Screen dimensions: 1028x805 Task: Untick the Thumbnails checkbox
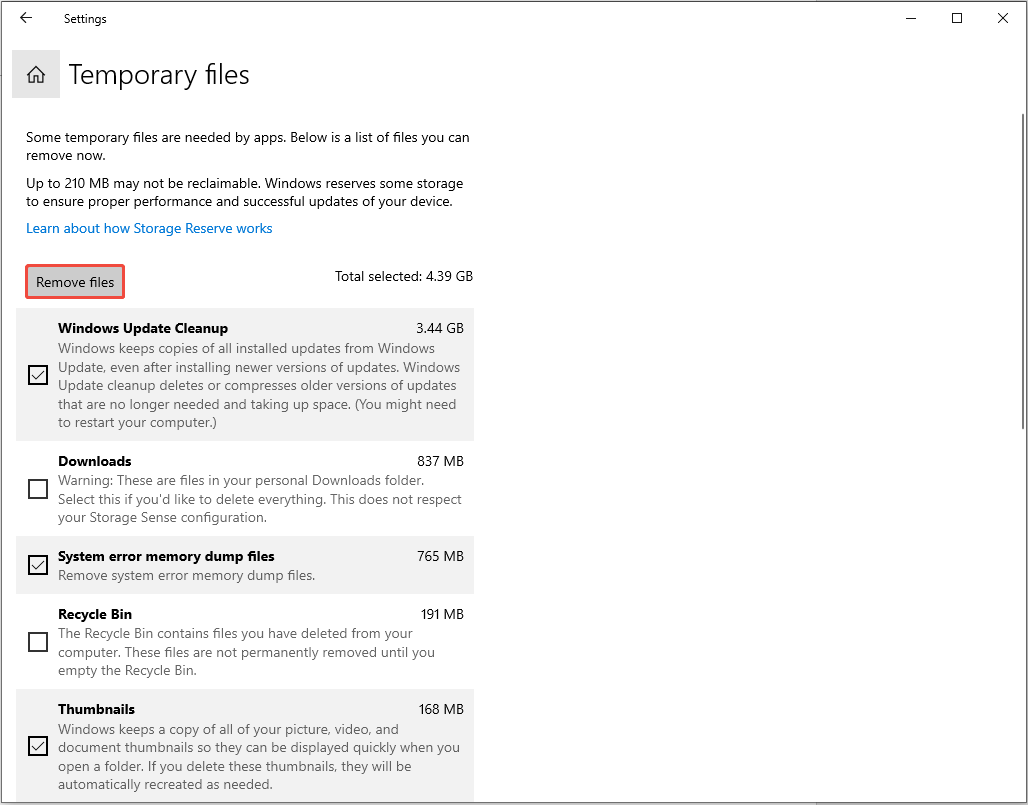[38, 746]
